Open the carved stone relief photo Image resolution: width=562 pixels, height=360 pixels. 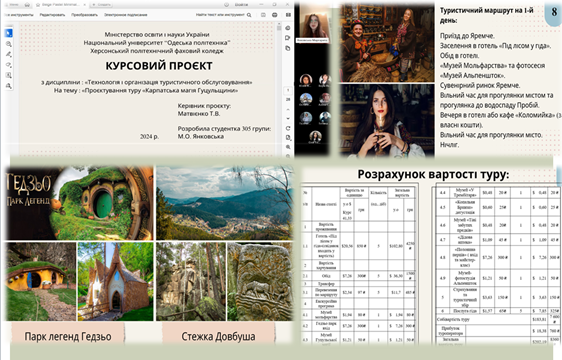click(260, 281)
